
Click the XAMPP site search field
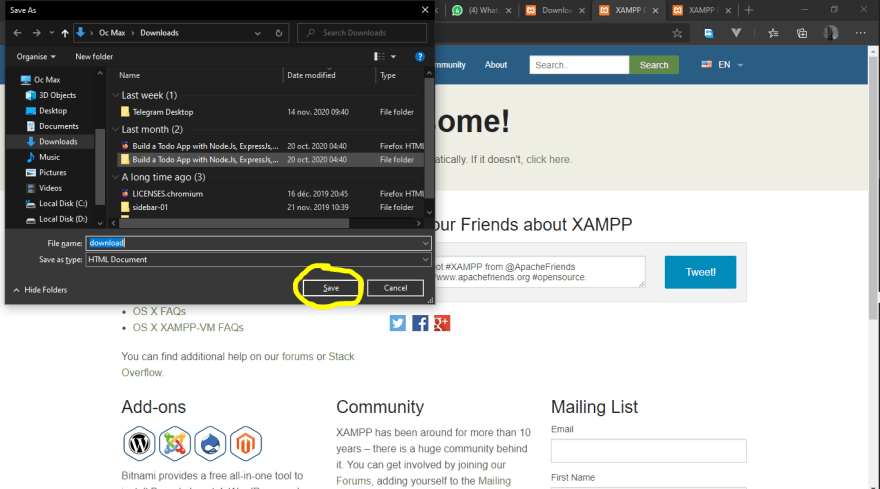[579, 65]
